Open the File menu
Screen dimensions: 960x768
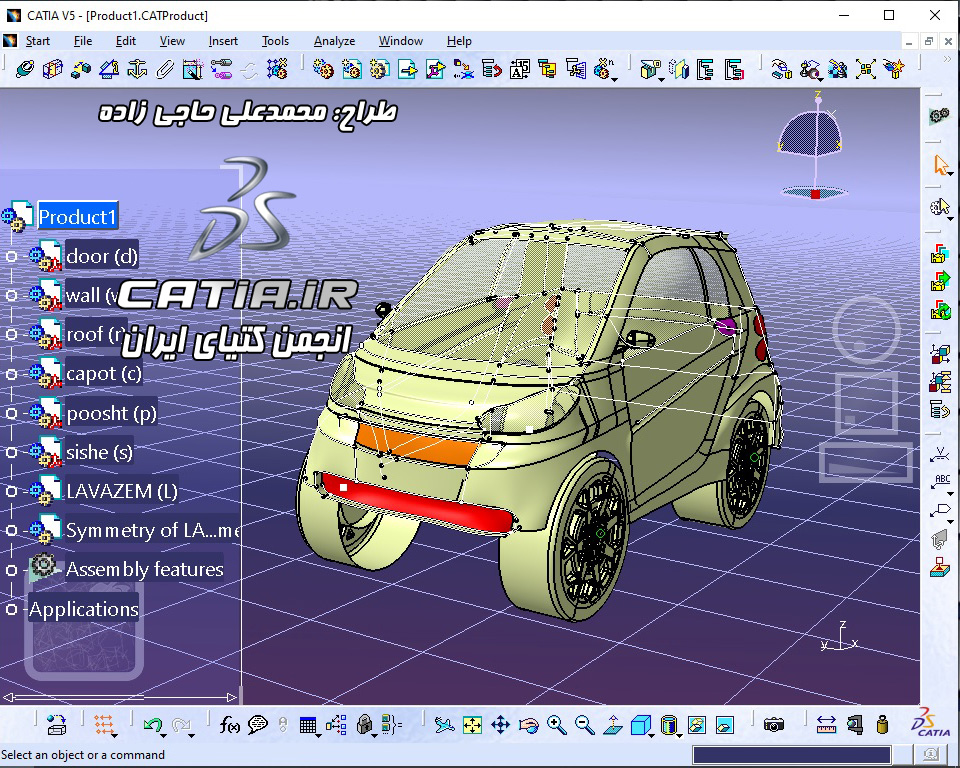pyautogui.click(x=83, y=41)
